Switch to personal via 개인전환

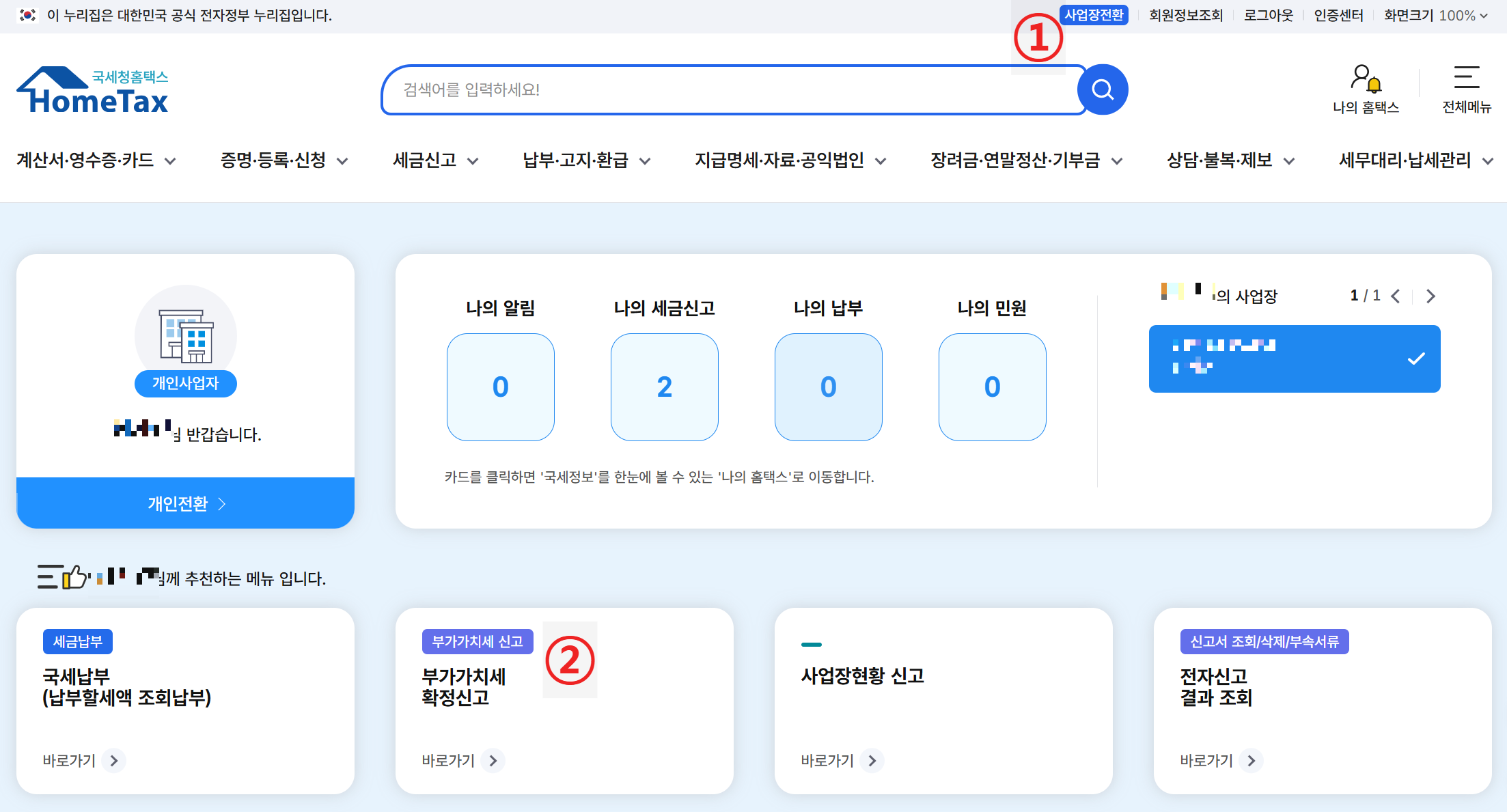185,503
